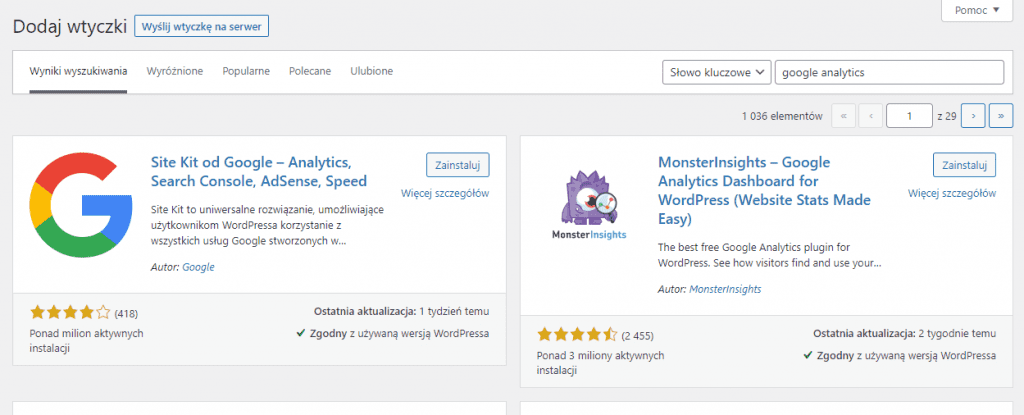Open the Popularne tab
The height and width of the screenshot is (415, 1024).
[246, 71]
